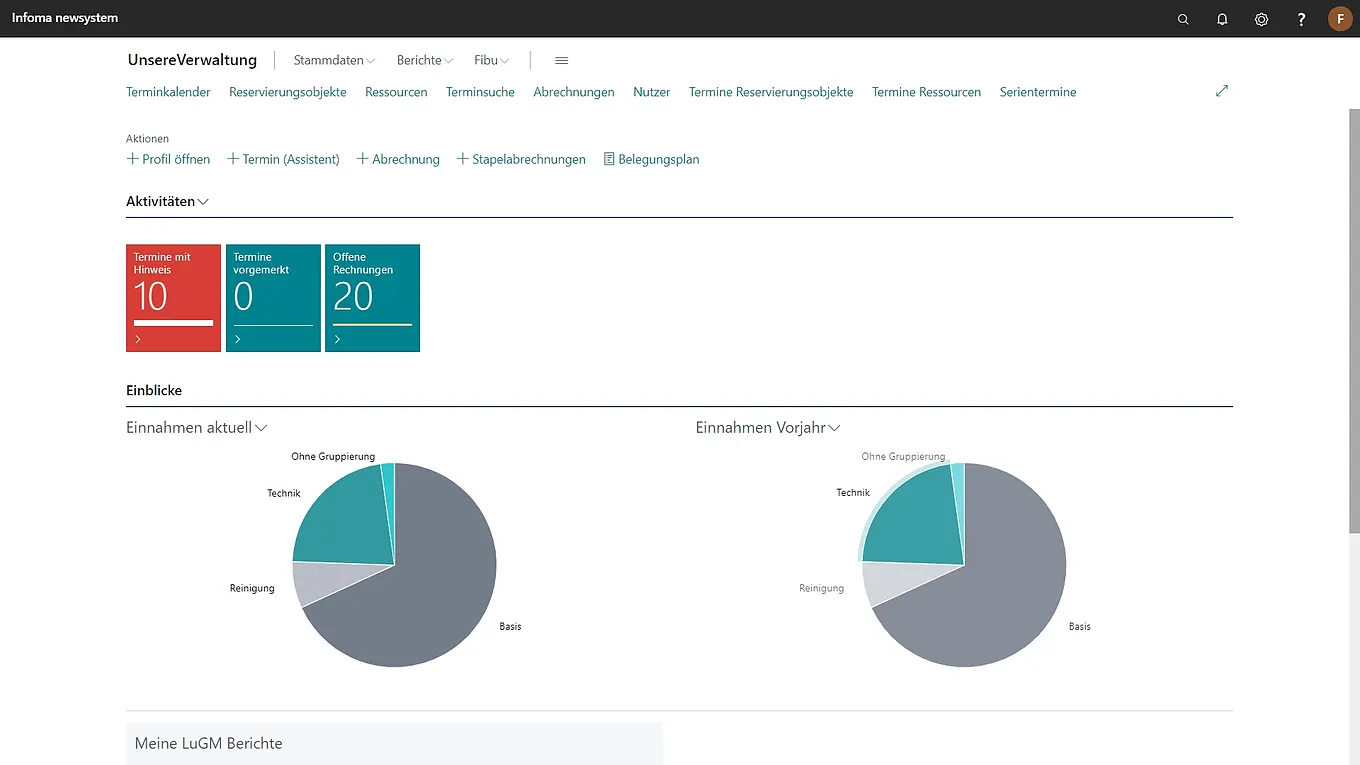Expand Einnahmen Vorjahr chart options

[x=768, y=427]
